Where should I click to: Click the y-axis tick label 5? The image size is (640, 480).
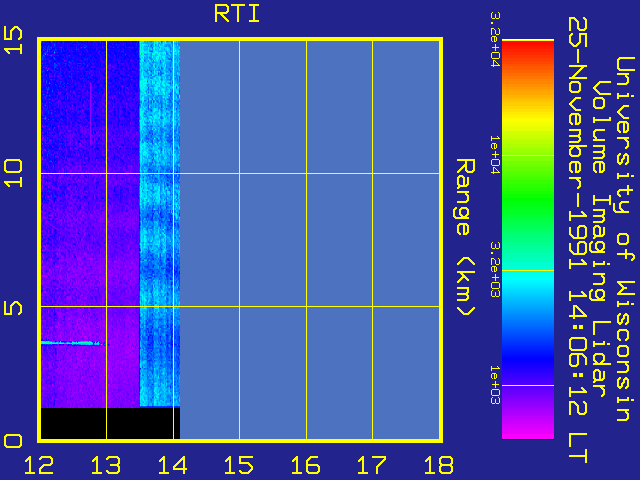tap(13, 308)
